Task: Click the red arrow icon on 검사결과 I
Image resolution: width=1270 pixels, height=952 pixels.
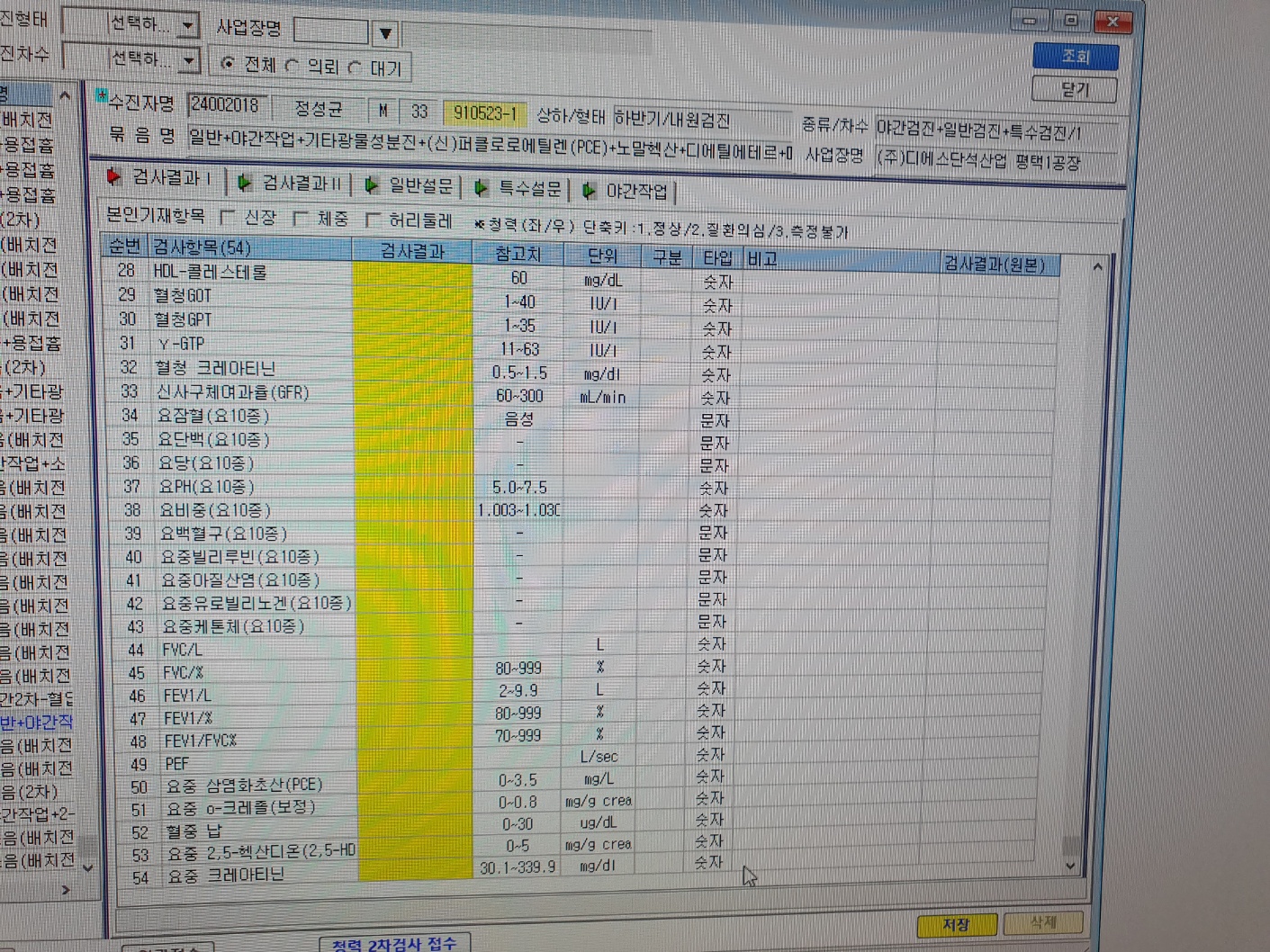Action: (114, 176)
